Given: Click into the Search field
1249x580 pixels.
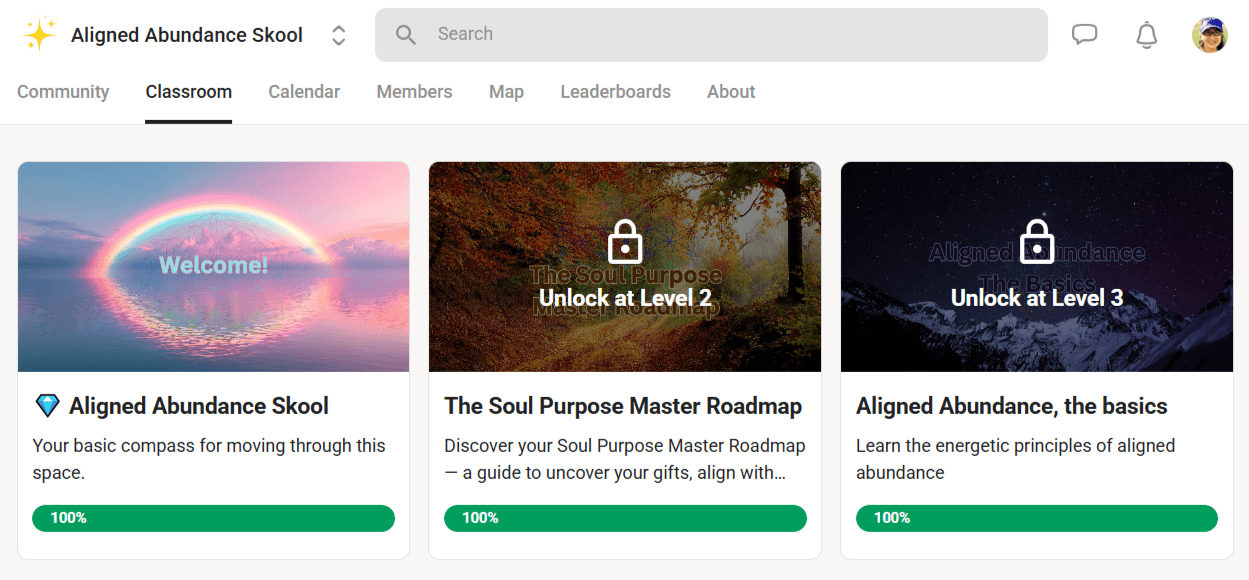Looking at the screenshot, I should [x=711, y=35].
